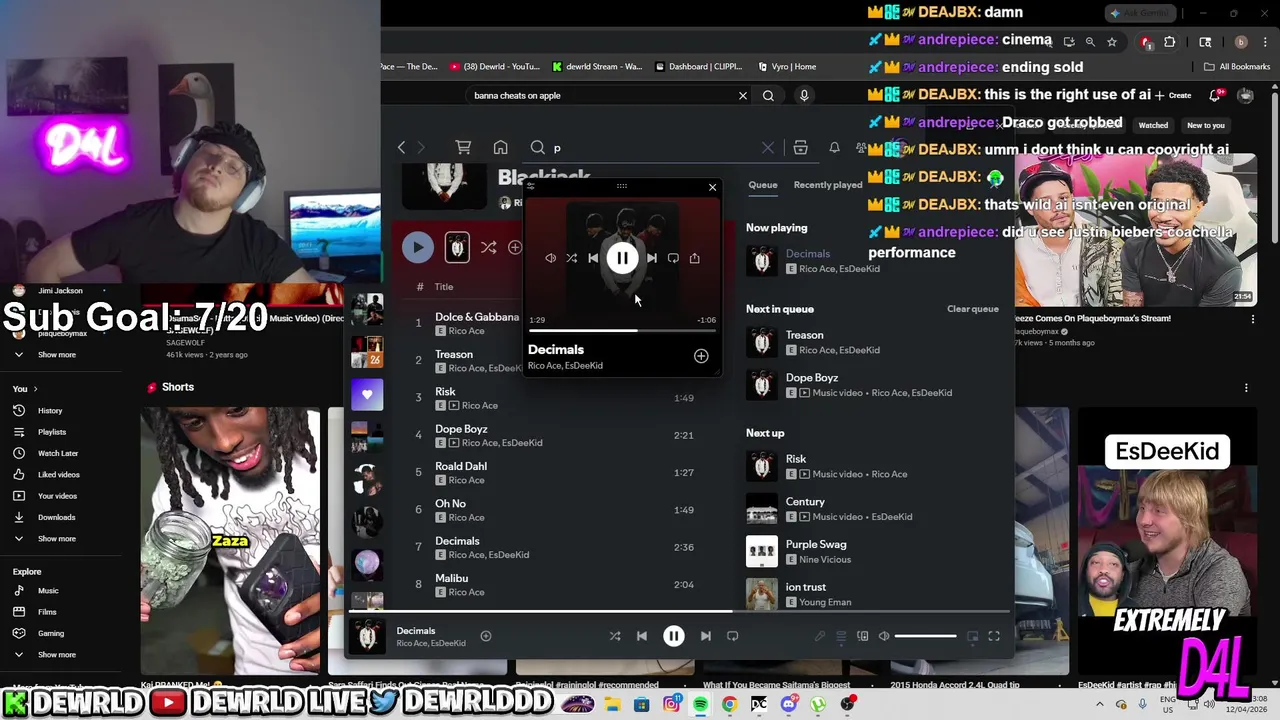Toggle shuffle in bottom playback bar
The image size is (1280, 720).
pos(615,636)
